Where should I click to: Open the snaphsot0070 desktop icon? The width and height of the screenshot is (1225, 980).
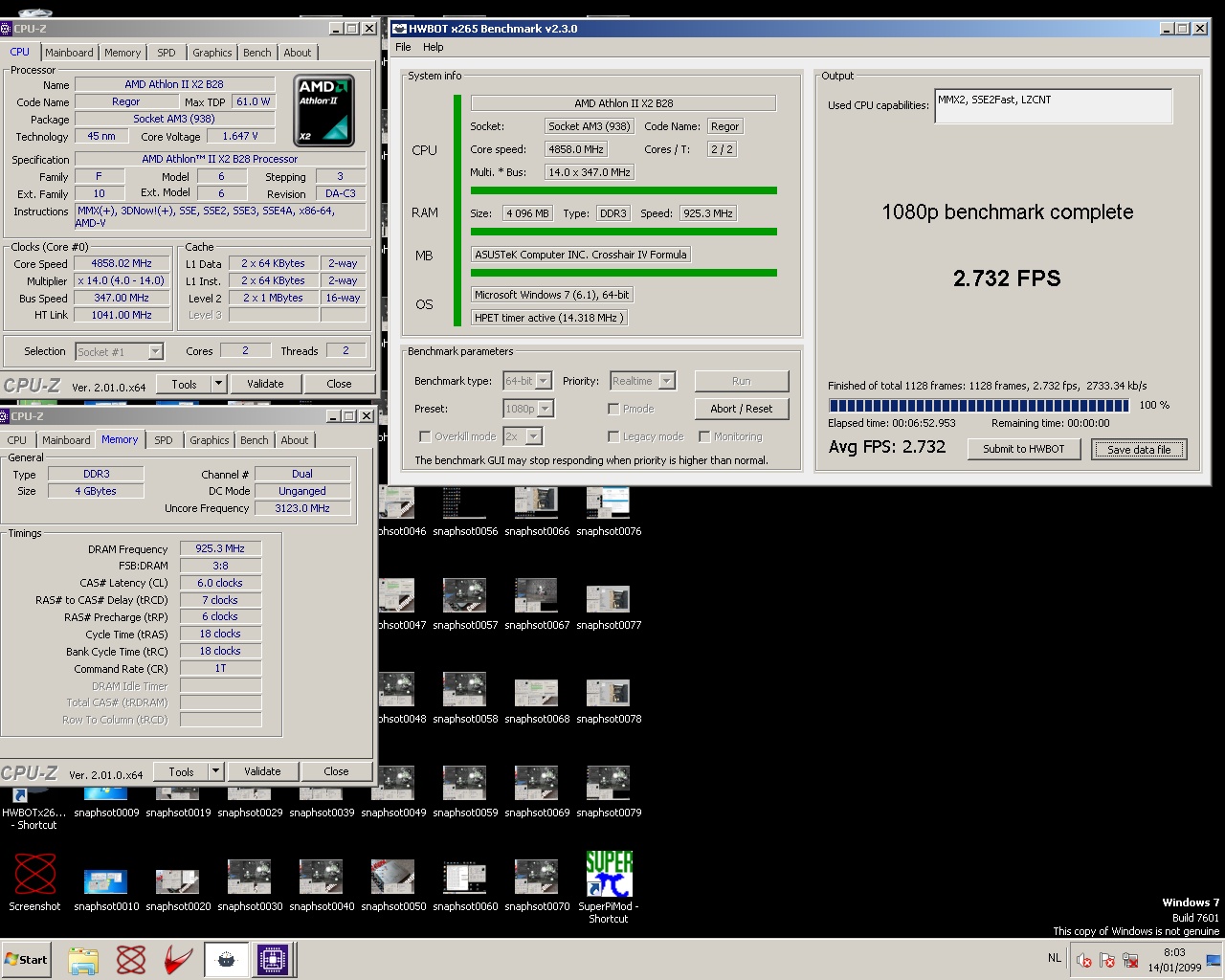point(537,886)
